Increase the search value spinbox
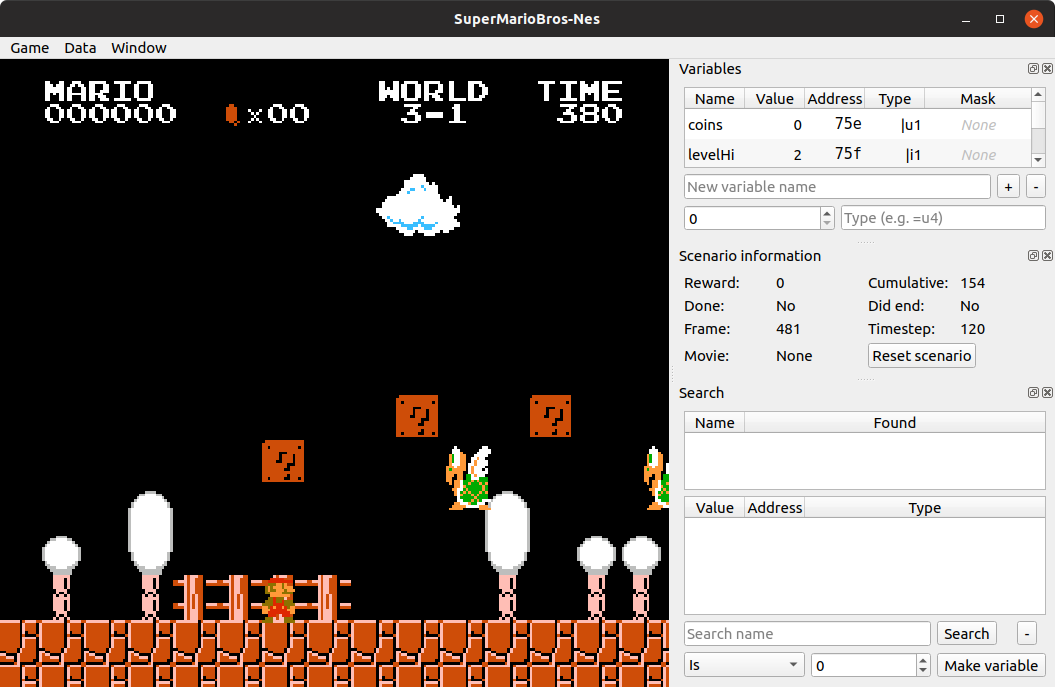Image resolution: width=1055 pixels, height=687 pixels. [x=923, y=660]
